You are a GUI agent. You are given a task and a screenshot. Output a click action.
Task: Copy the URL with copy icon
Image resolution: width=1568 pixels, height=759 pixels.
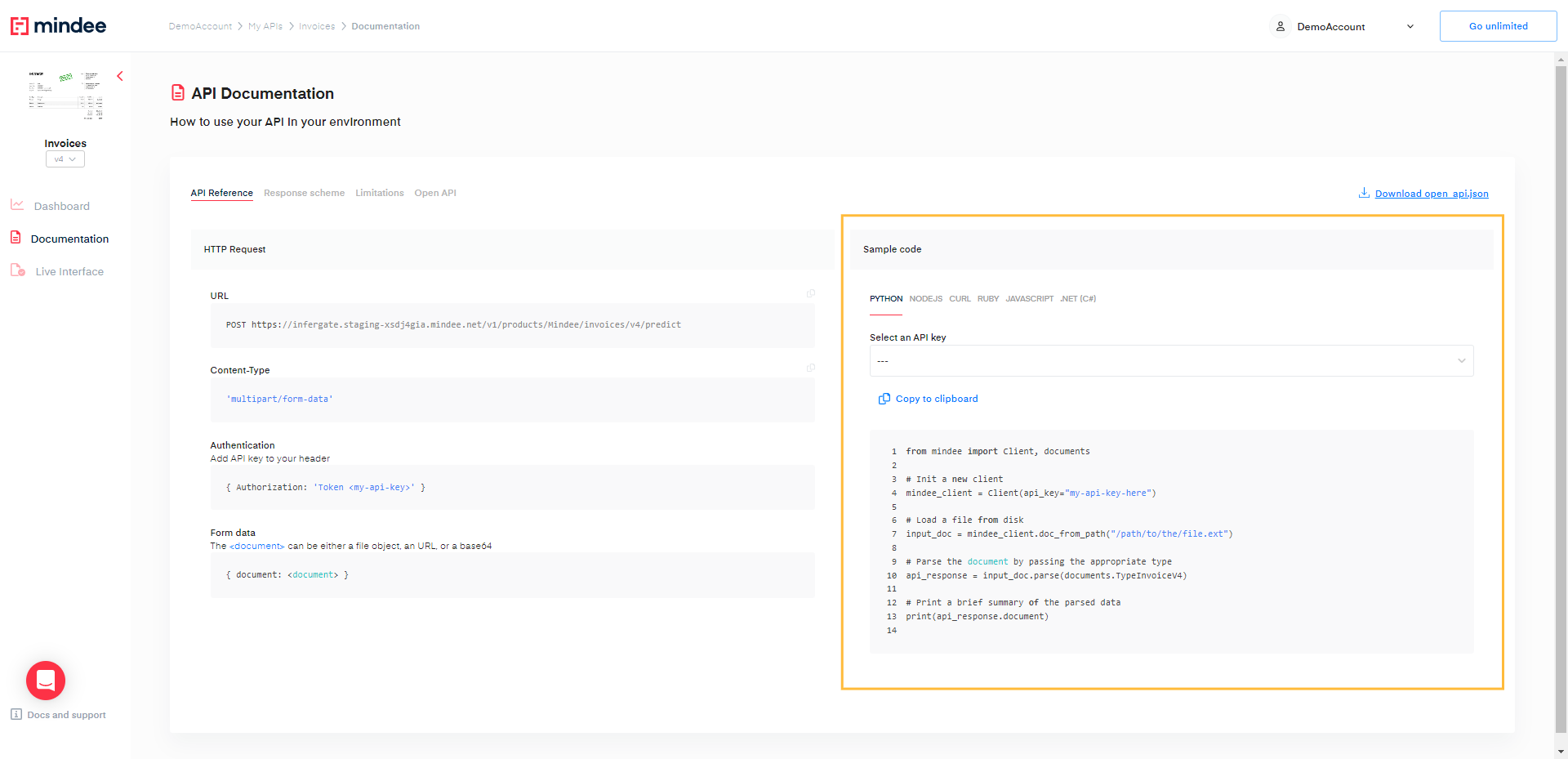click(x=811, y=293)
